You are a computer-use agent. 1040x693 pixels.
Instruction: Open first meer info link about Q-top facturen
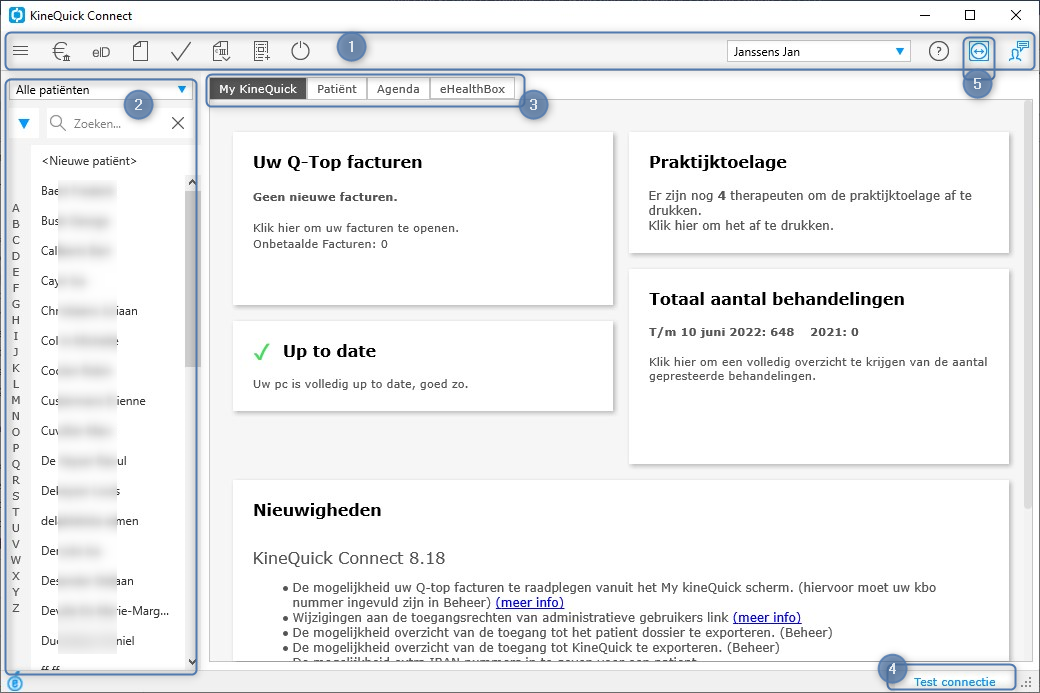point(529,602)
